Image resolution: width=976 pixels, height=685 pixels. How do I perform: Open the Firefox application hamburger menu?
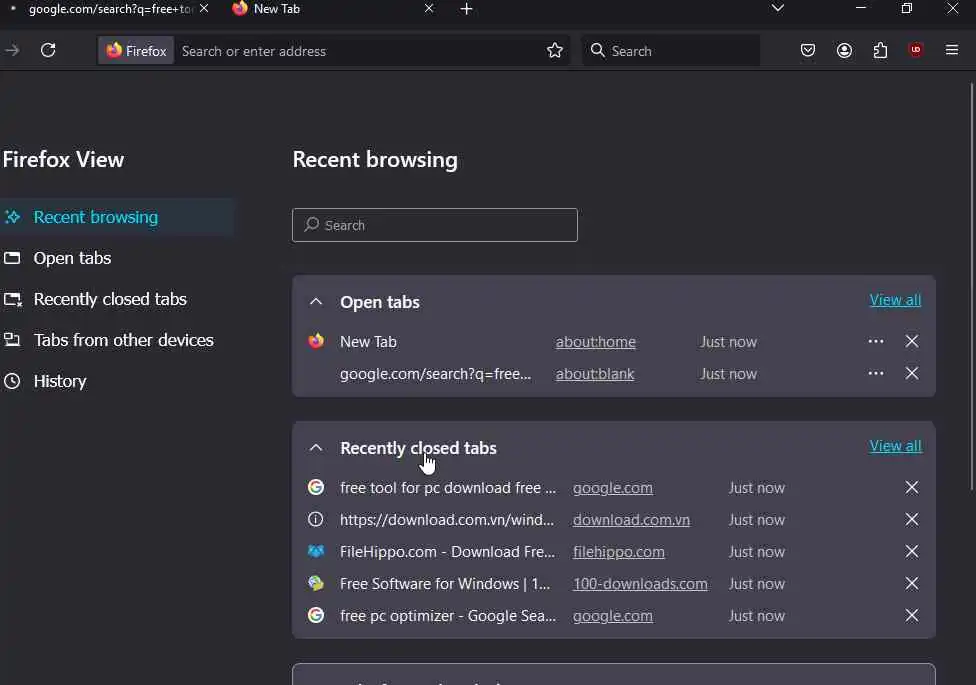tap(952, 50)
